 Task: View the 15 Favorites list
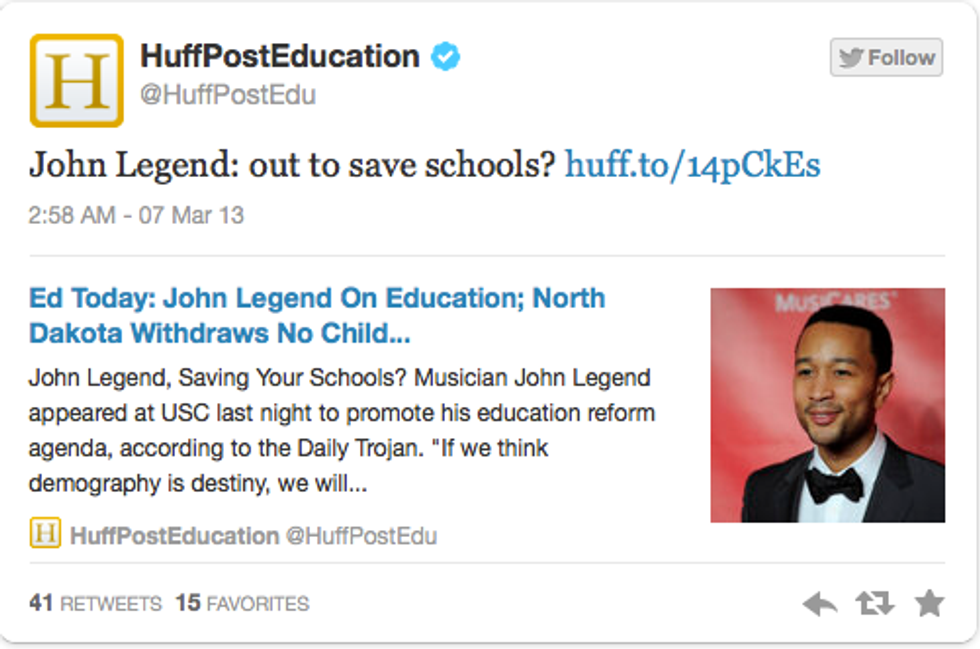point(242,604)
